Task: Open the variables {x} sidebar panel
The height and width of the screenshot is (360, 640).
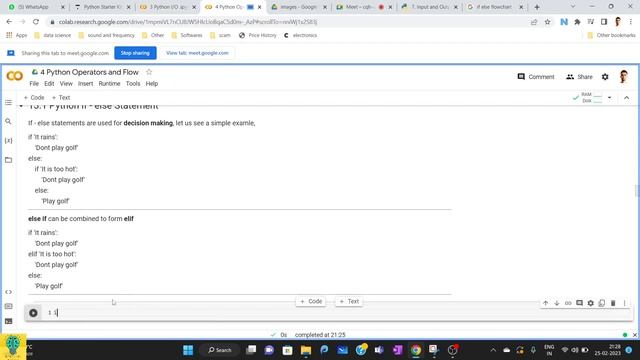Action: (9, 141)
